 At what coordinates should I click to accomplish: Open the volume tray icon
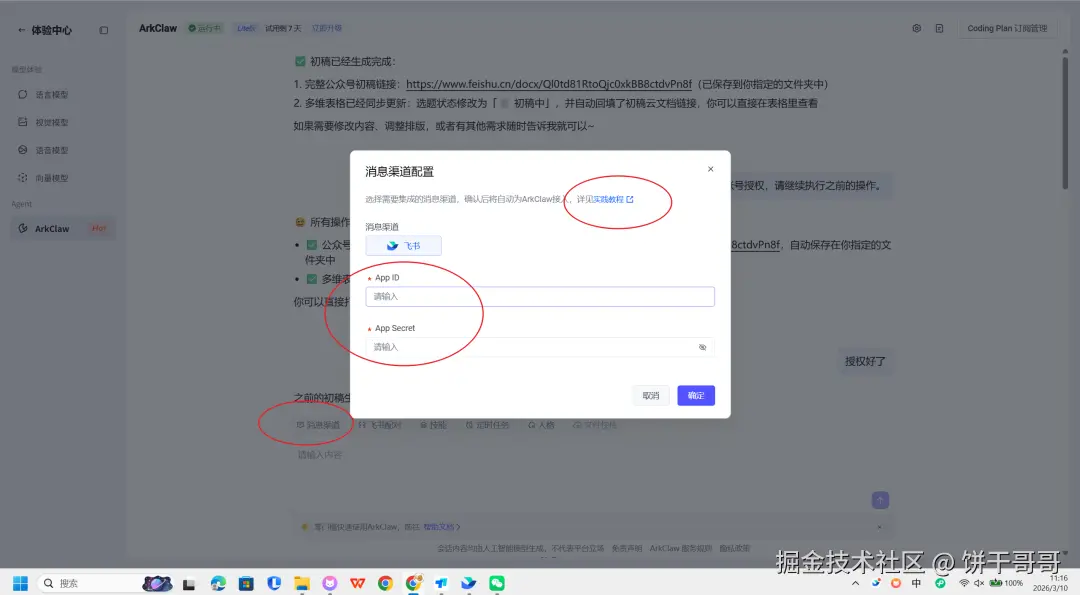(979, 583)
